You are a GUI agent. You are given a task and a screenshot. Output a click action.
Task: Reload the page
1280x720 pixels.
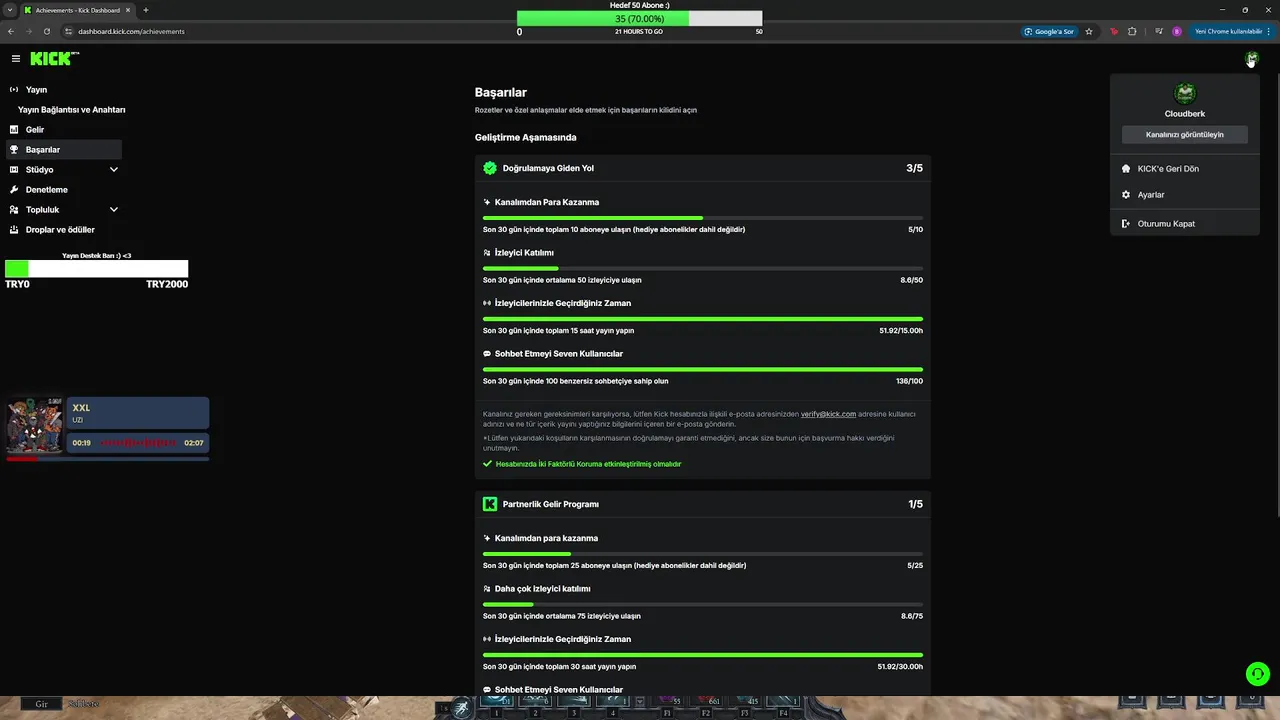coord(46,31)
